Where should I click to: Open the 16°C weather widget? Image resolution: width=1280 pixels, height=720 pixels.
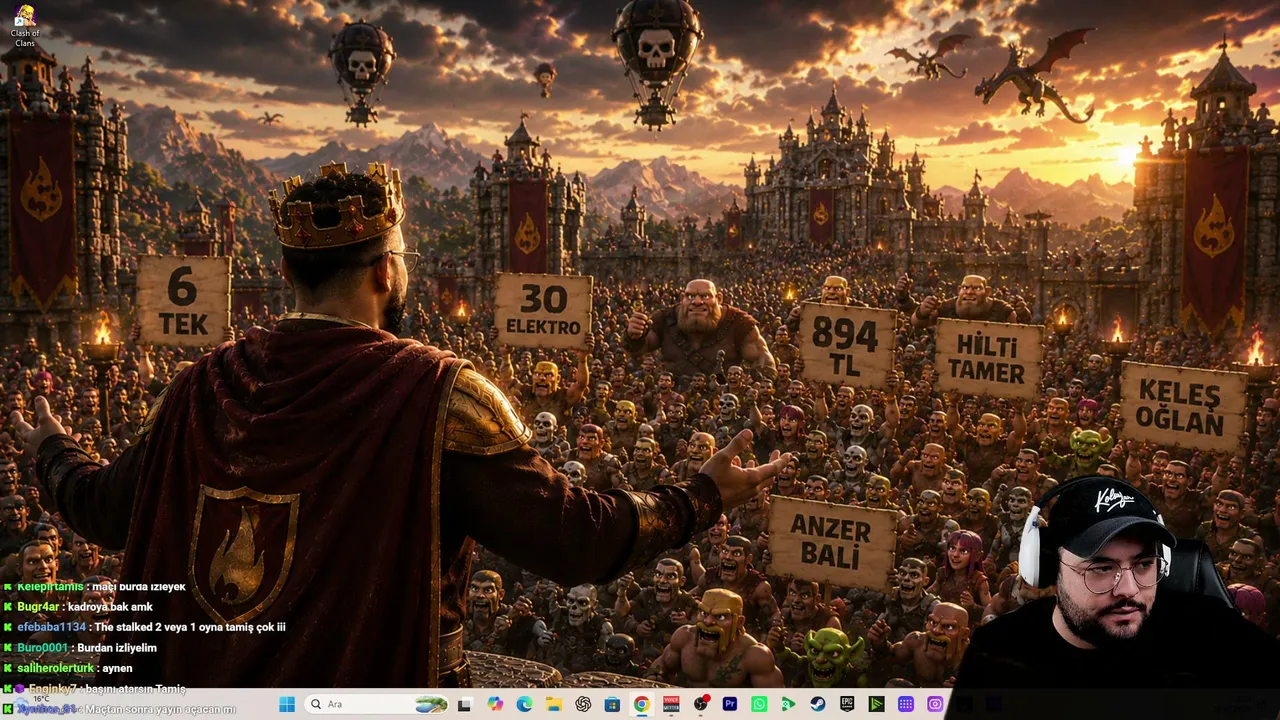click(40, 704)
